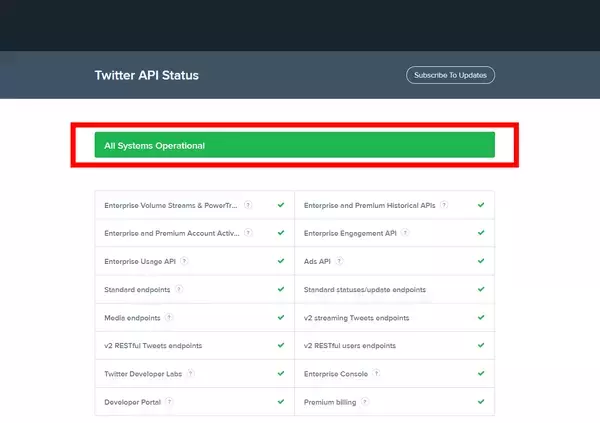
Task: Click the All Systems Operational banner
Action: coord(294,145)
